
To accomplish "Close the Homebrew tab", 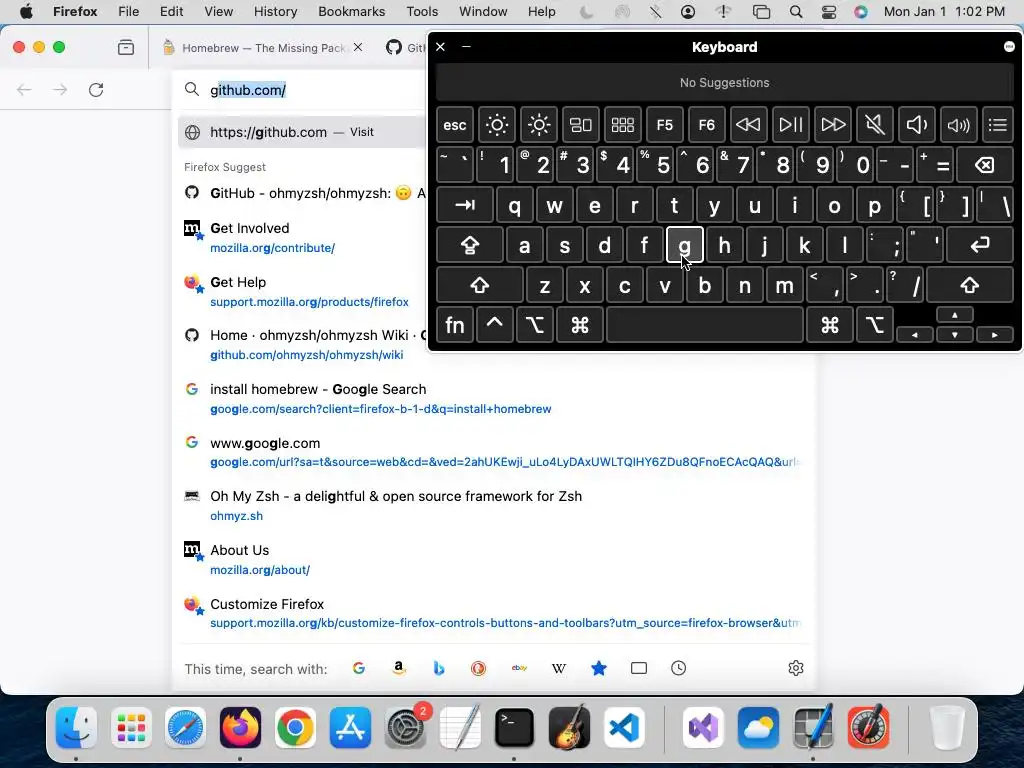I will coord(358,47).
